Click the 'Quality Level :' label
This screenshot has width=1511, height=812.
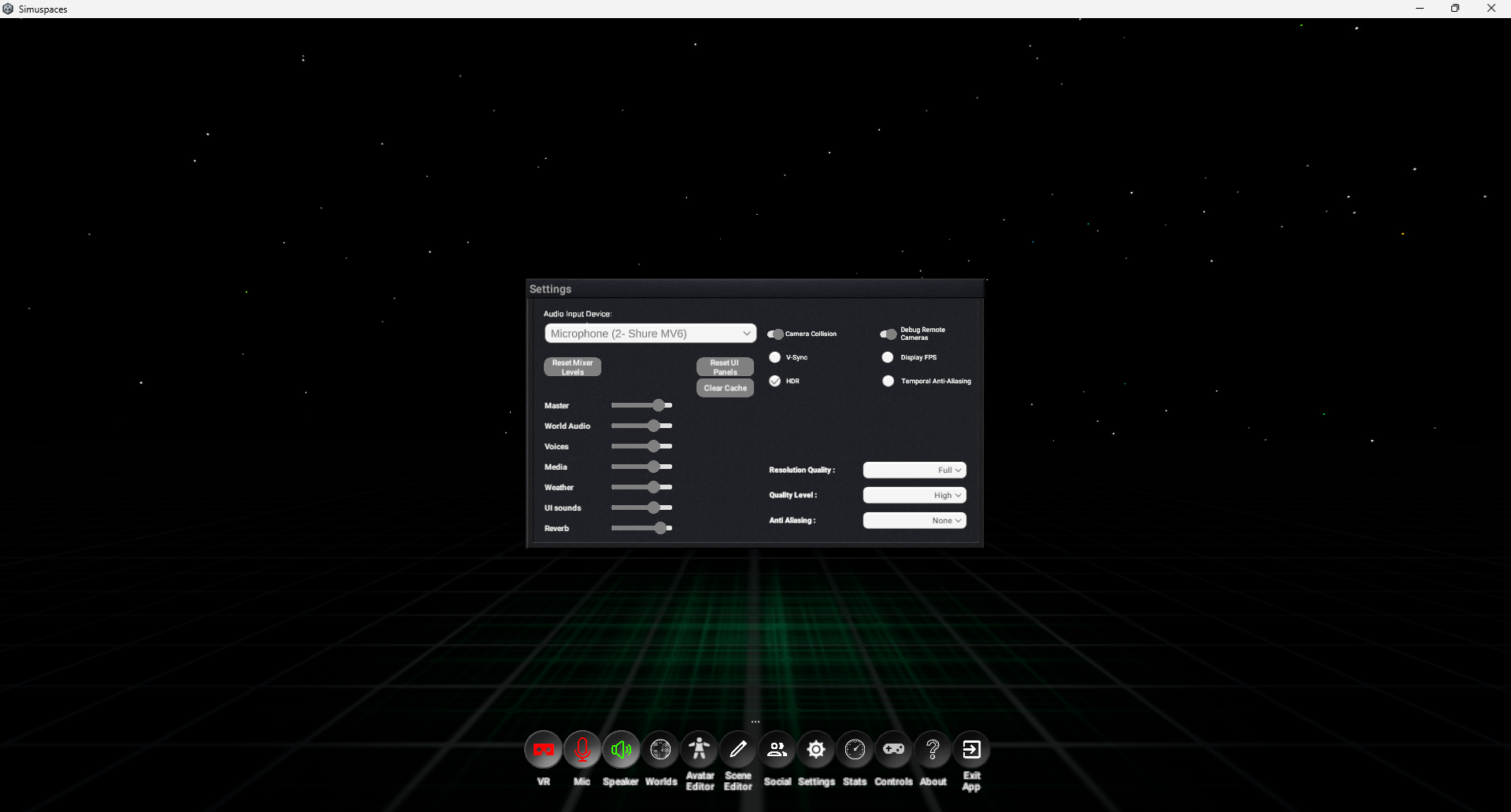pyautogui.click(x=793, y=495)
